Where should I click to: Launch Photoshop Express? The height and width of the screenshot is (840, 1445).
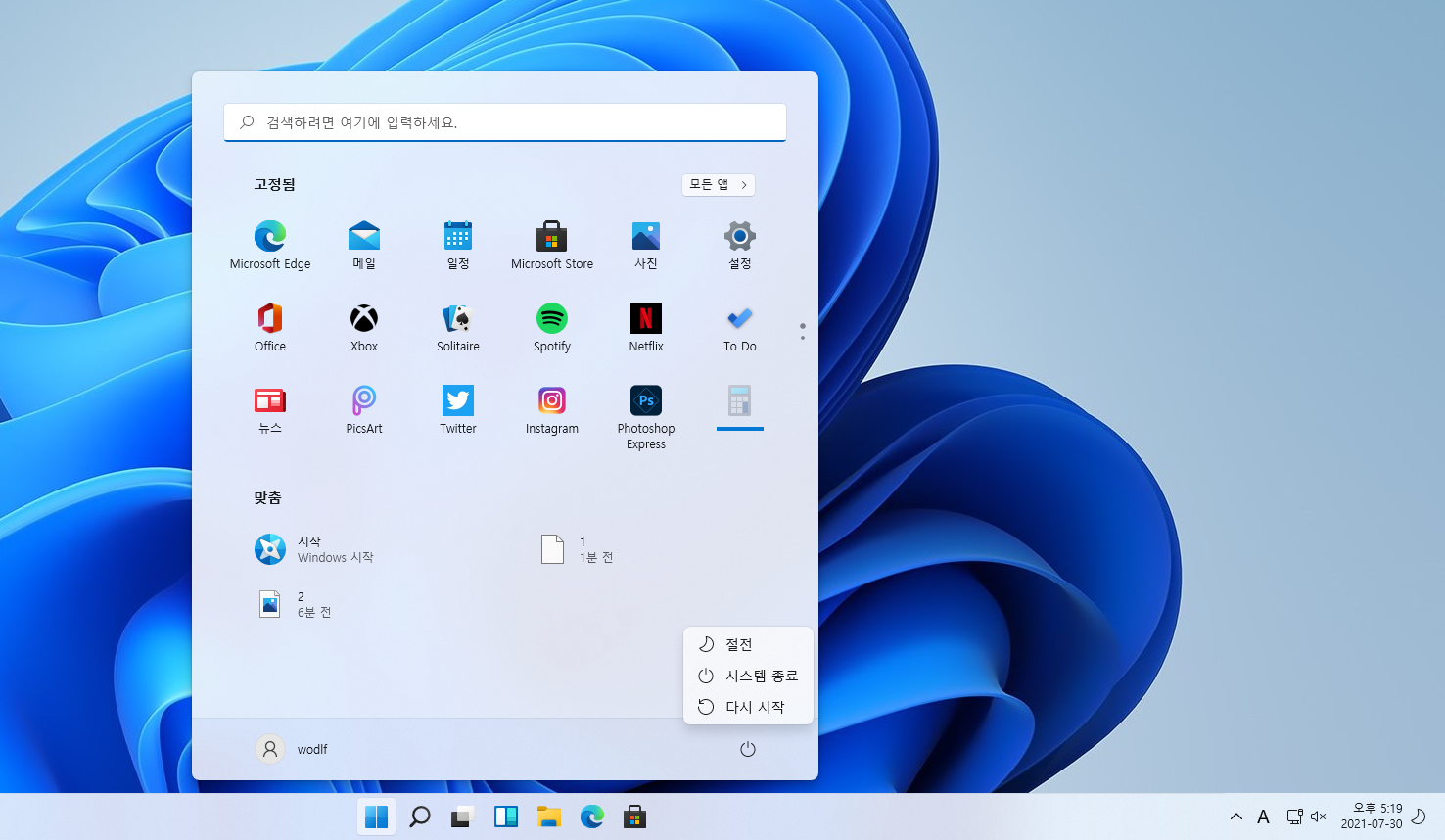[x=646, y=417]
